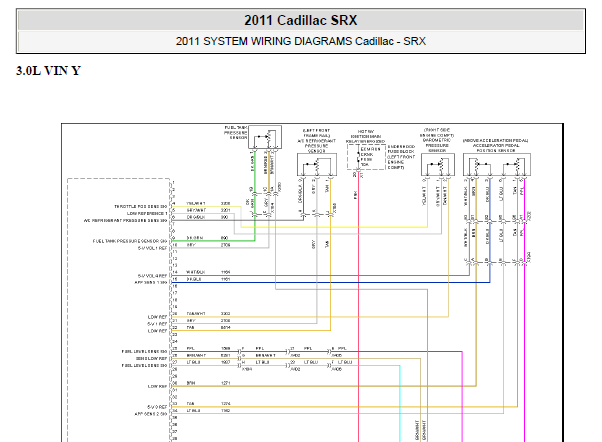Click the '5-V VOL 4 REF' label at pin 14

[x=152, y=276]
